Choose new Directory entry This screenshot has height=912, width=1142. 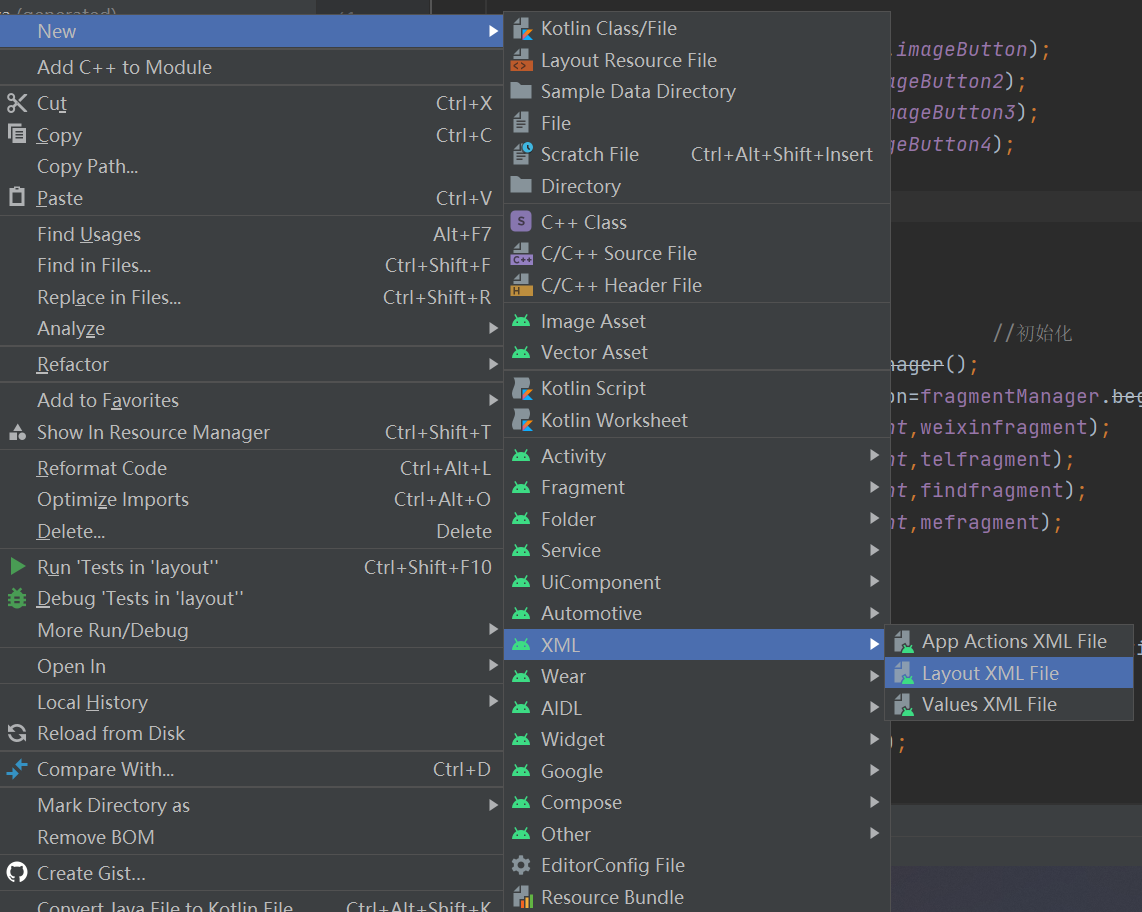tap(697, 186)
